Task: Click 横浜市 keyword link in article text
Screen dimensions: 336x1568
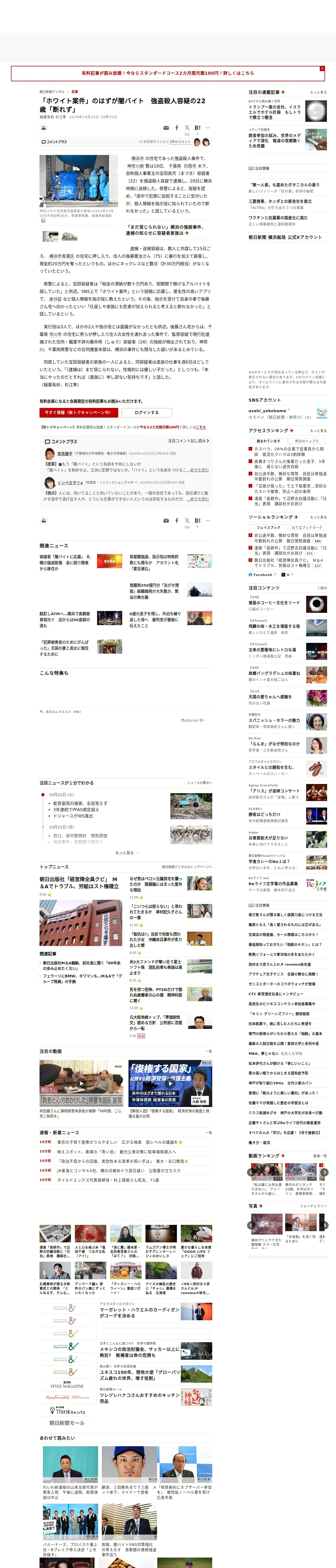Action: (138, 158)
